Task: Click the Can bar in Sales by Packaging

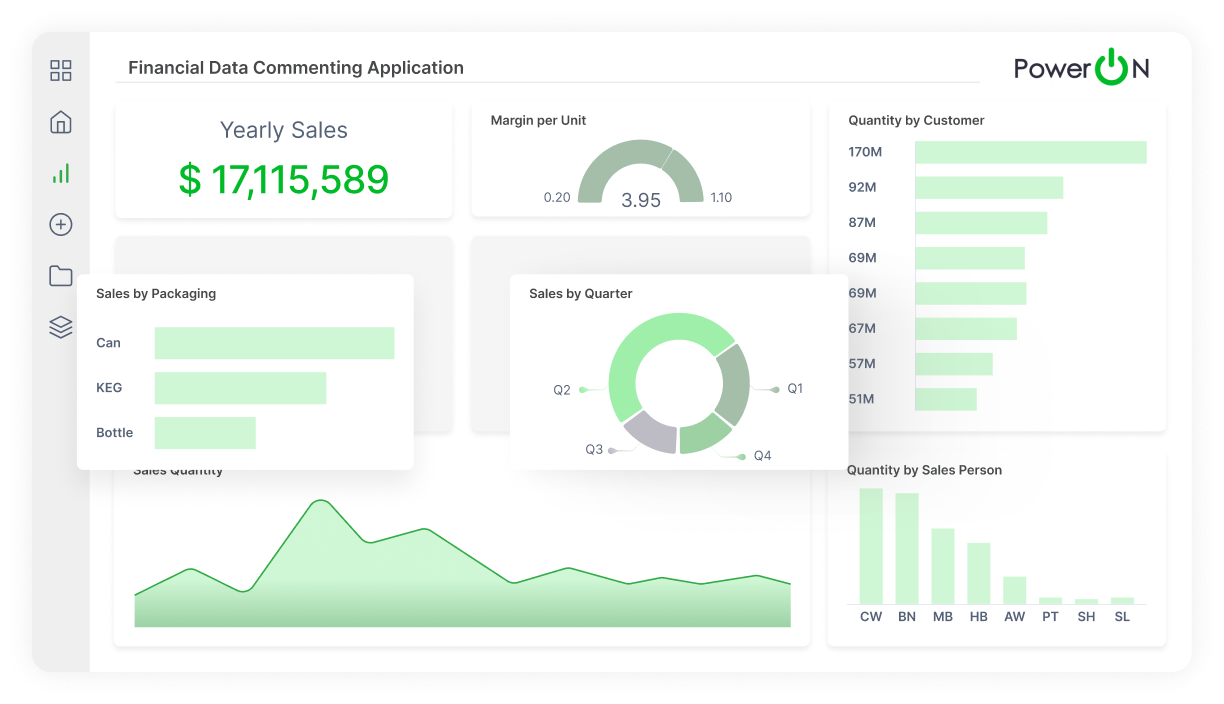Action: click(x=274, y=343)
